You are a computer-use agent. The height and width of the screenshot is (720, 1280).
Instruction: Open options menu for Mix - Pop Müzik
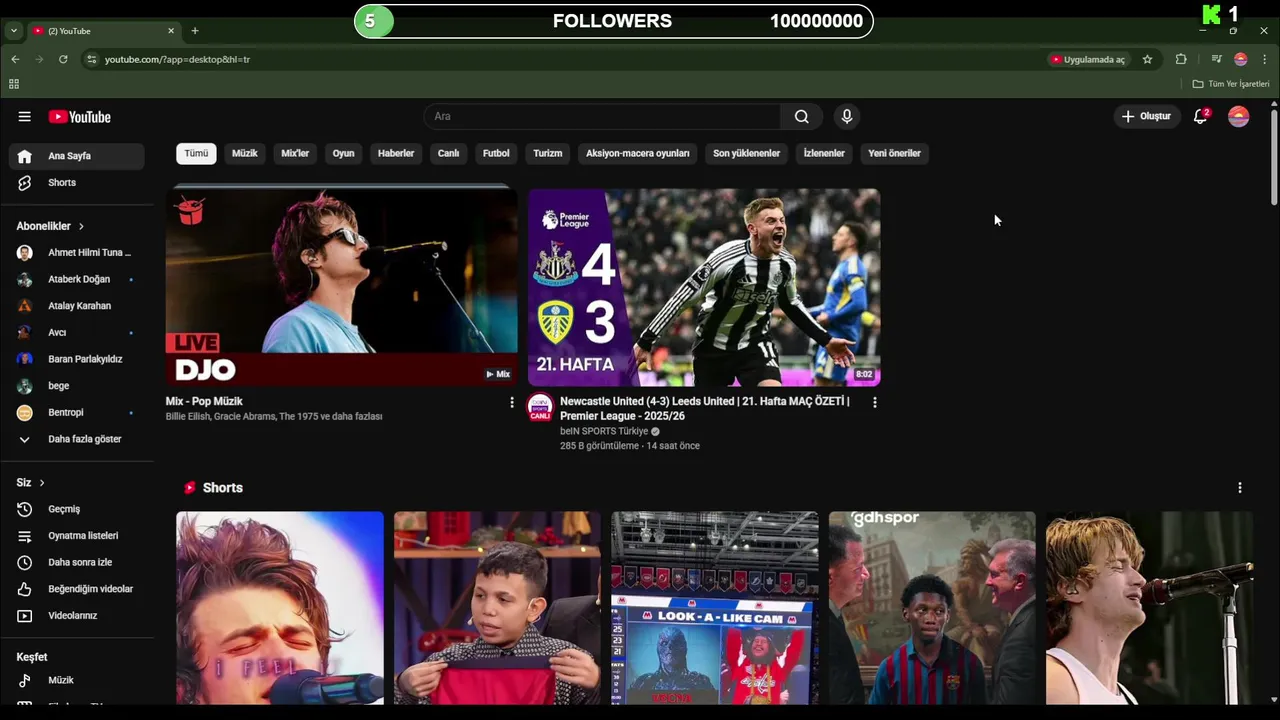click(512, 402)
